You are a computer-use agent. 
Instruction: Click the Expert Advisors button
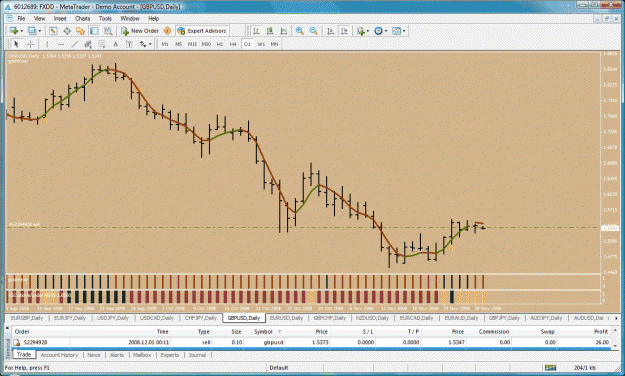pyautogui.click(x=202, y=31)
